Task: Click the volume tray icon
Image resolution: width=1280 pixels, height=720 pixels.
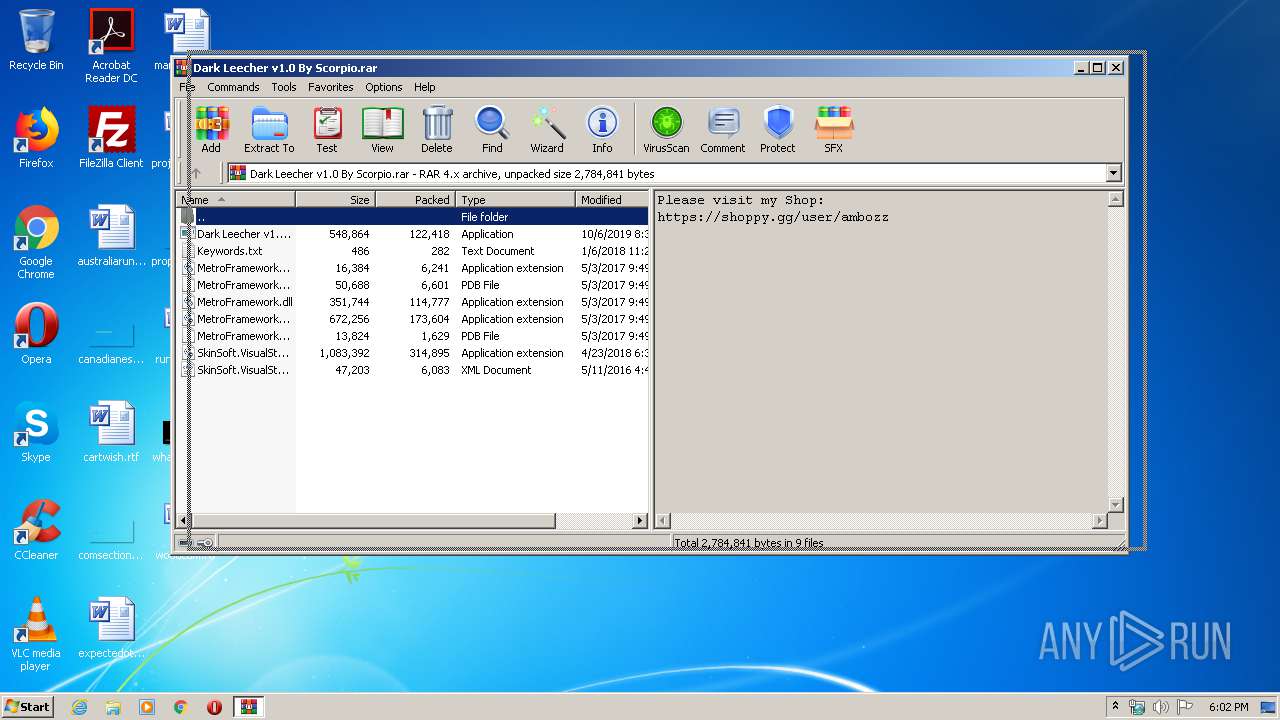Action: click(x=1161, y=707)
